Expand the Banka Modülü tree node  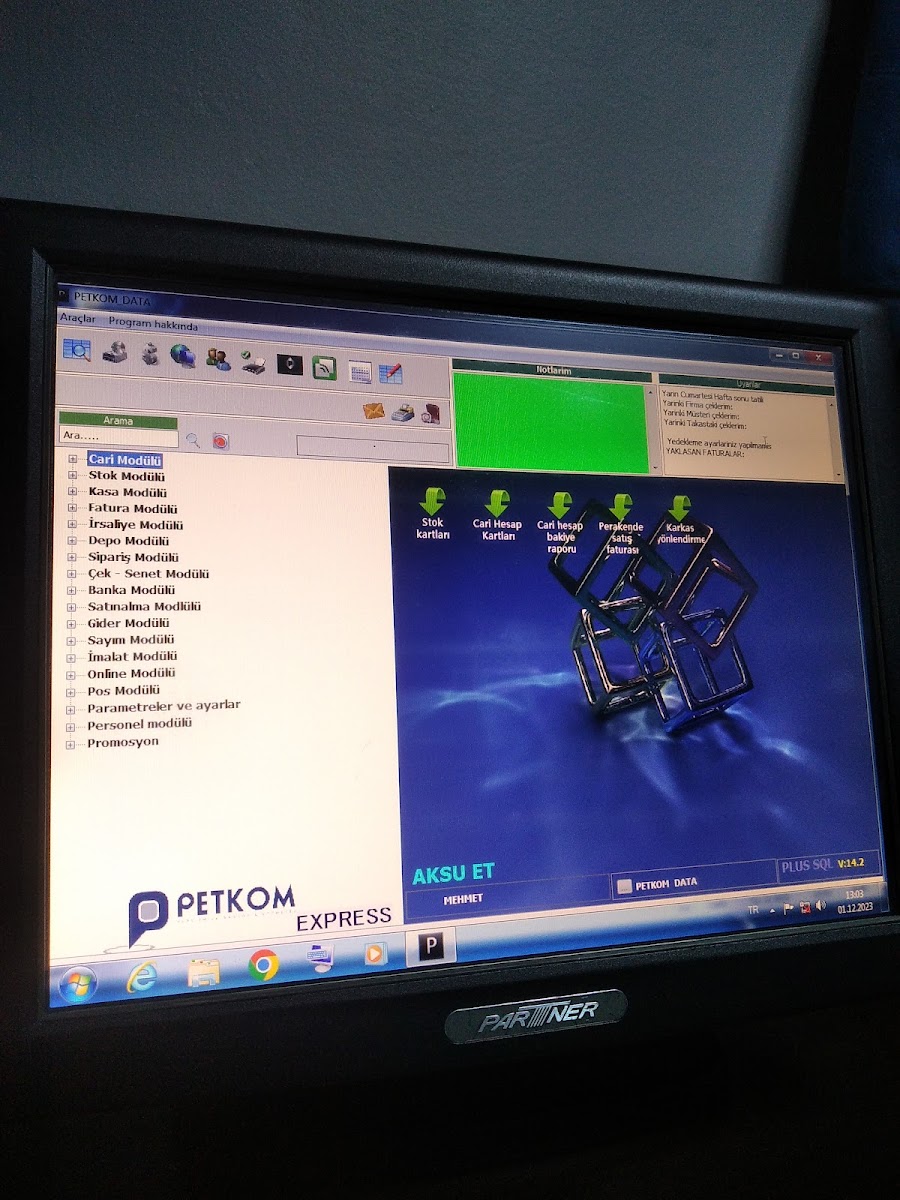pos(72,591)
